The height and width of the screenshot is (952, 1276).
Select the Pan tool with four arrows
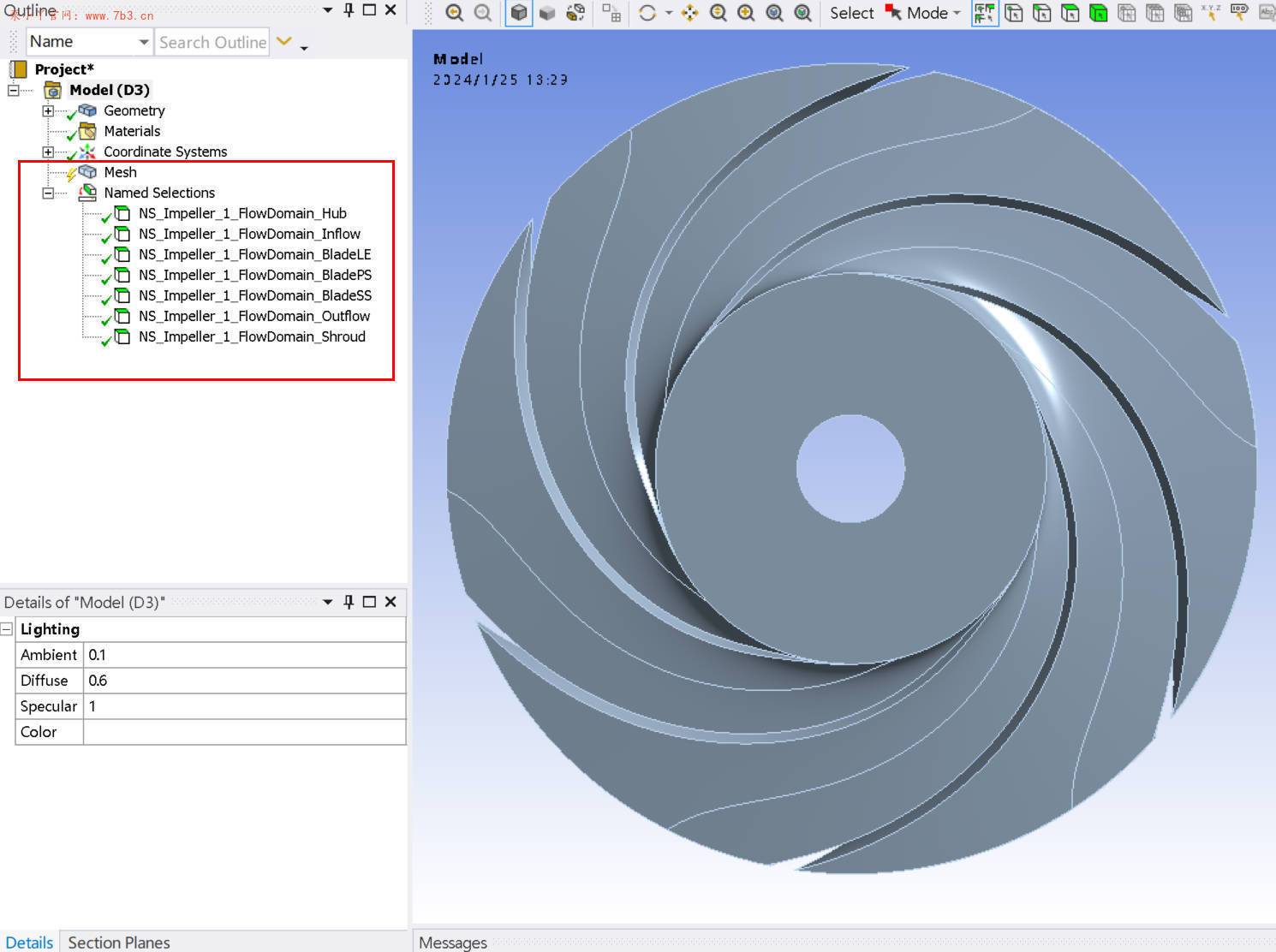[689, 13]
